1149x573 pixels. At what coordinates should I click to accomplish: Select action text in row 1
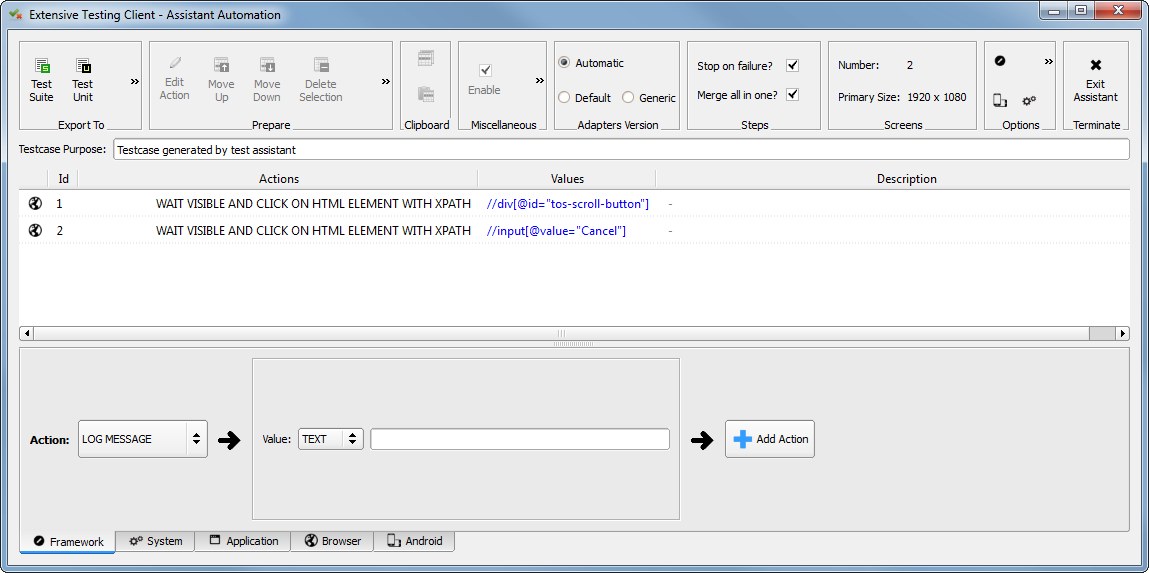tap(313, 204)
